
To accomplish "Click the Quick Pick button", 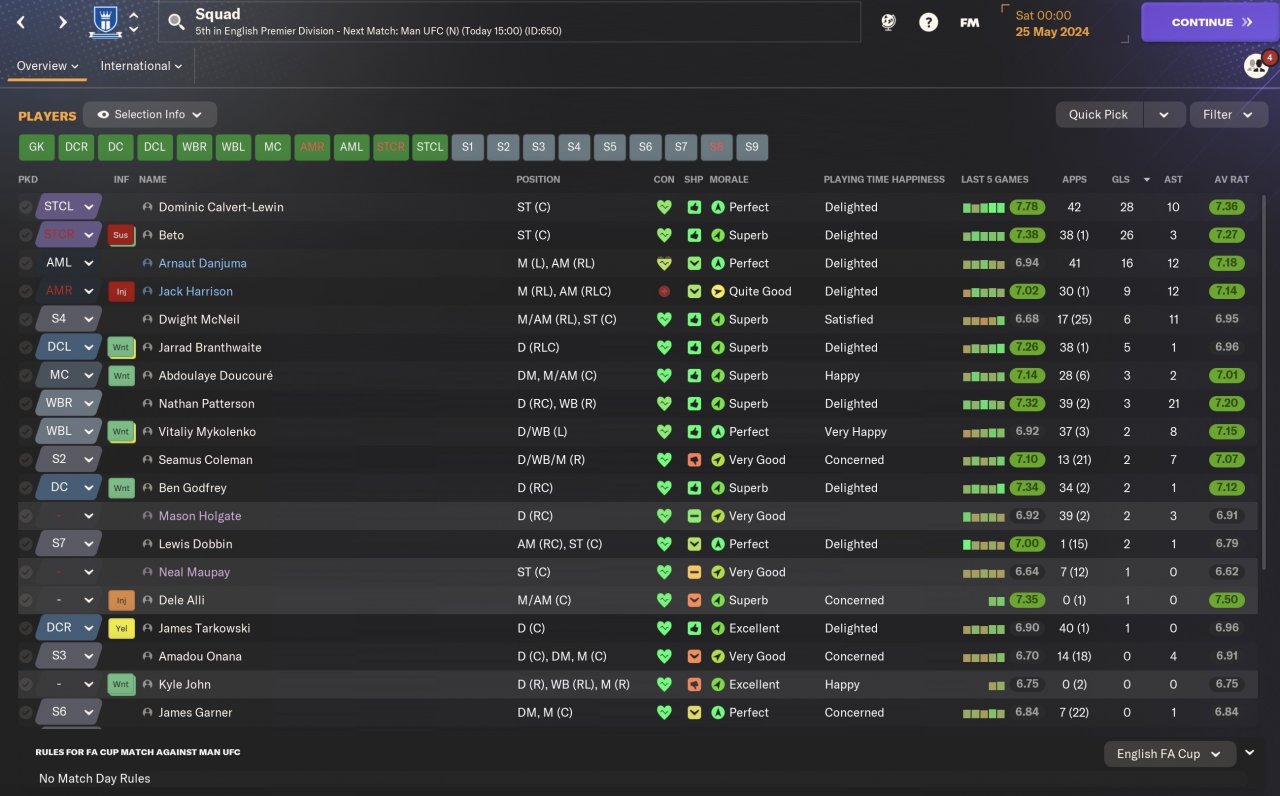I will coord(1099,115).
